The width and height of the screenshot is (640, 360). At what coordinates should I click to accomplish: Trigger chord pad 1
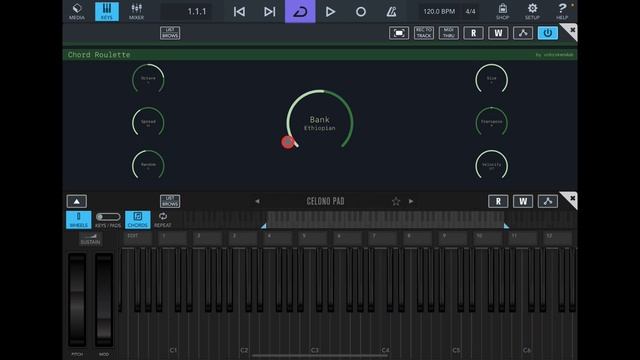[x=173, y=238]
